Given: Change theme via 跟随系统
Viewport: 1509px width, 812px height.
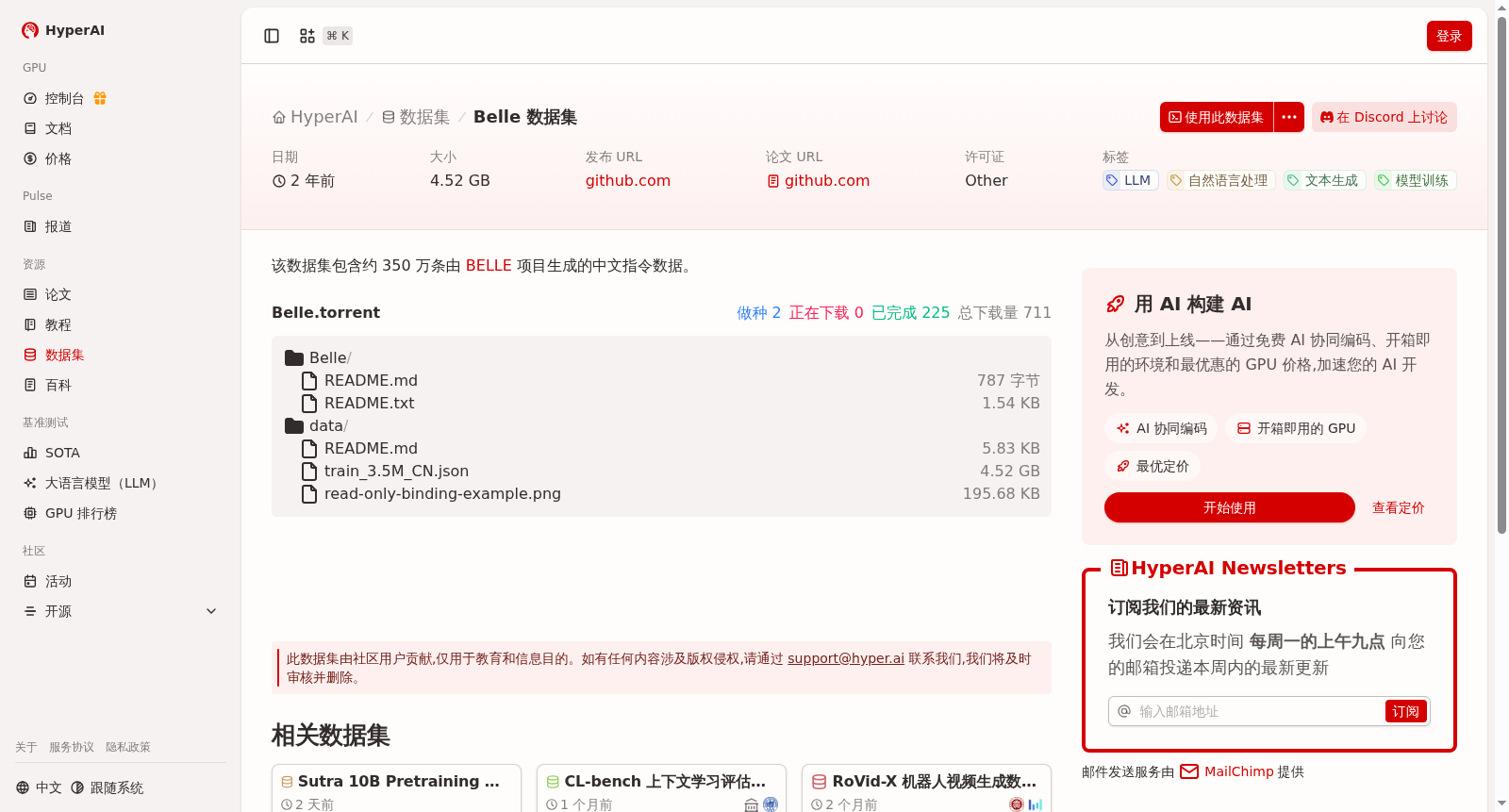Looking at the screenshot, I should coord(108,787).
